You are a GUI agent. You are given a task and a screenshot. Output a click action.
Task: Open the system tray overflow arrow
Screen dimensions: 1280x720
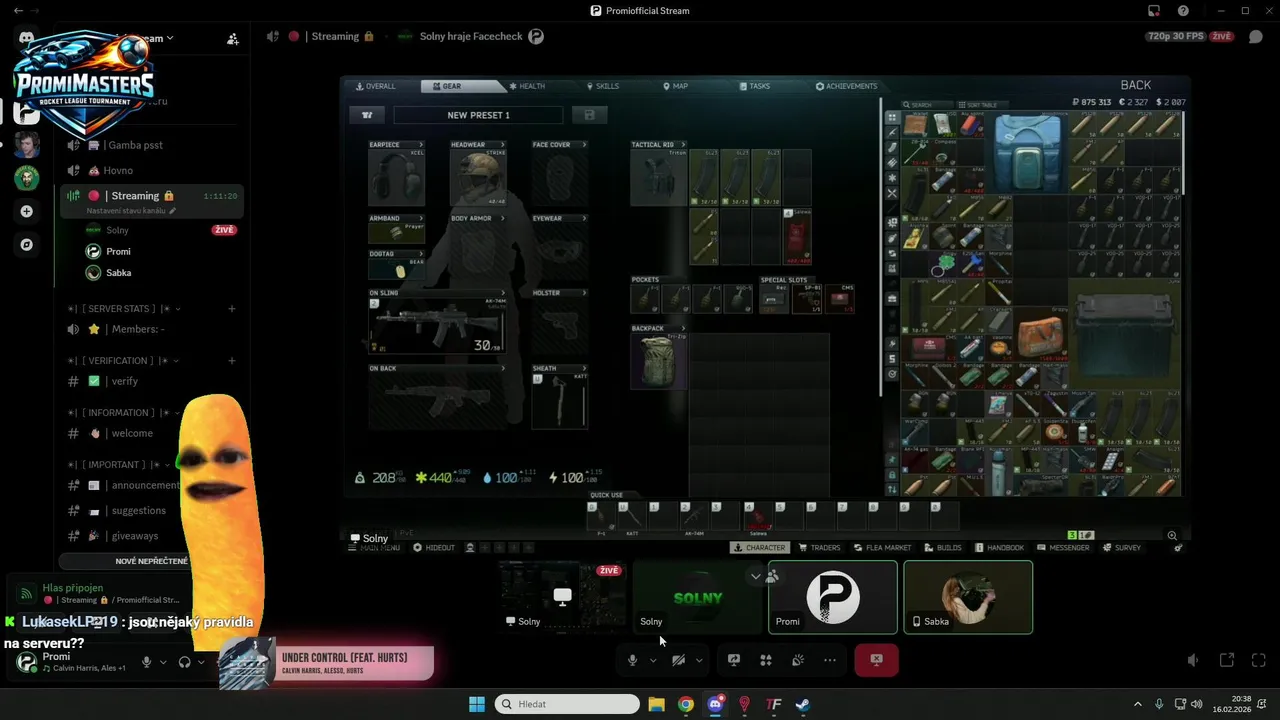(x=1138, y=704)
